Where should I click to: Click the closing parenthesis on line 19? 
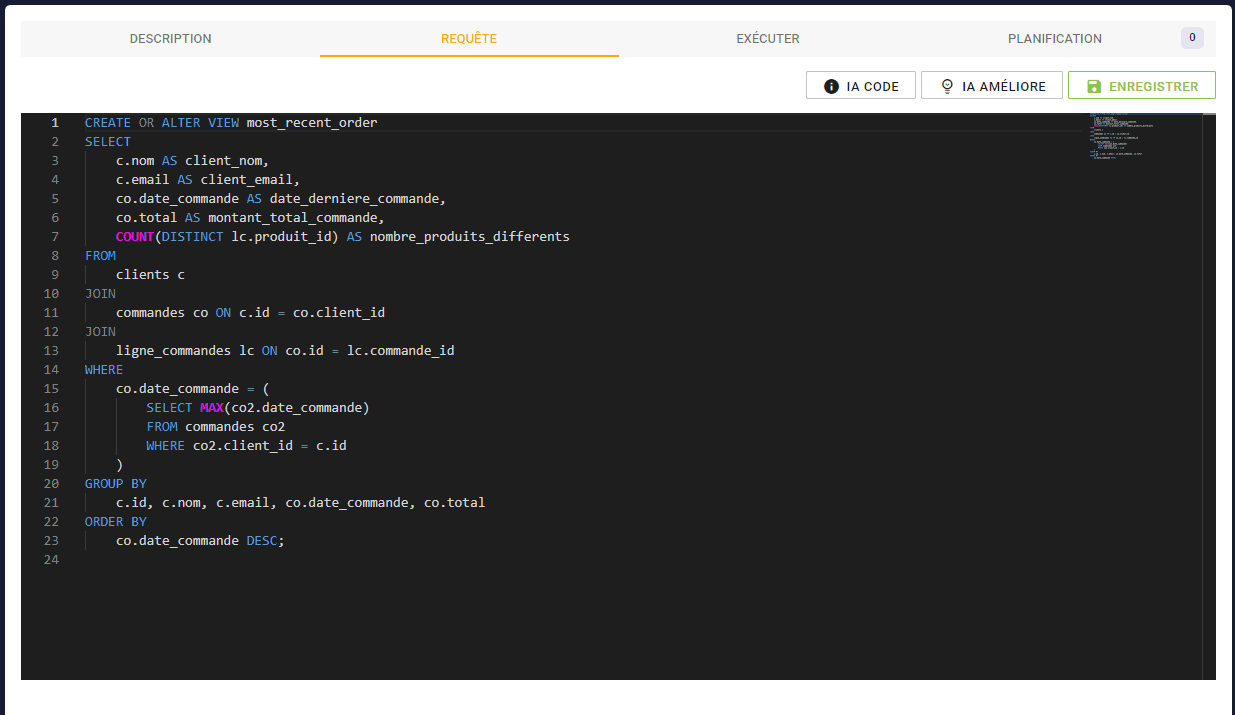pyautogui.click(x=120, y=465)
